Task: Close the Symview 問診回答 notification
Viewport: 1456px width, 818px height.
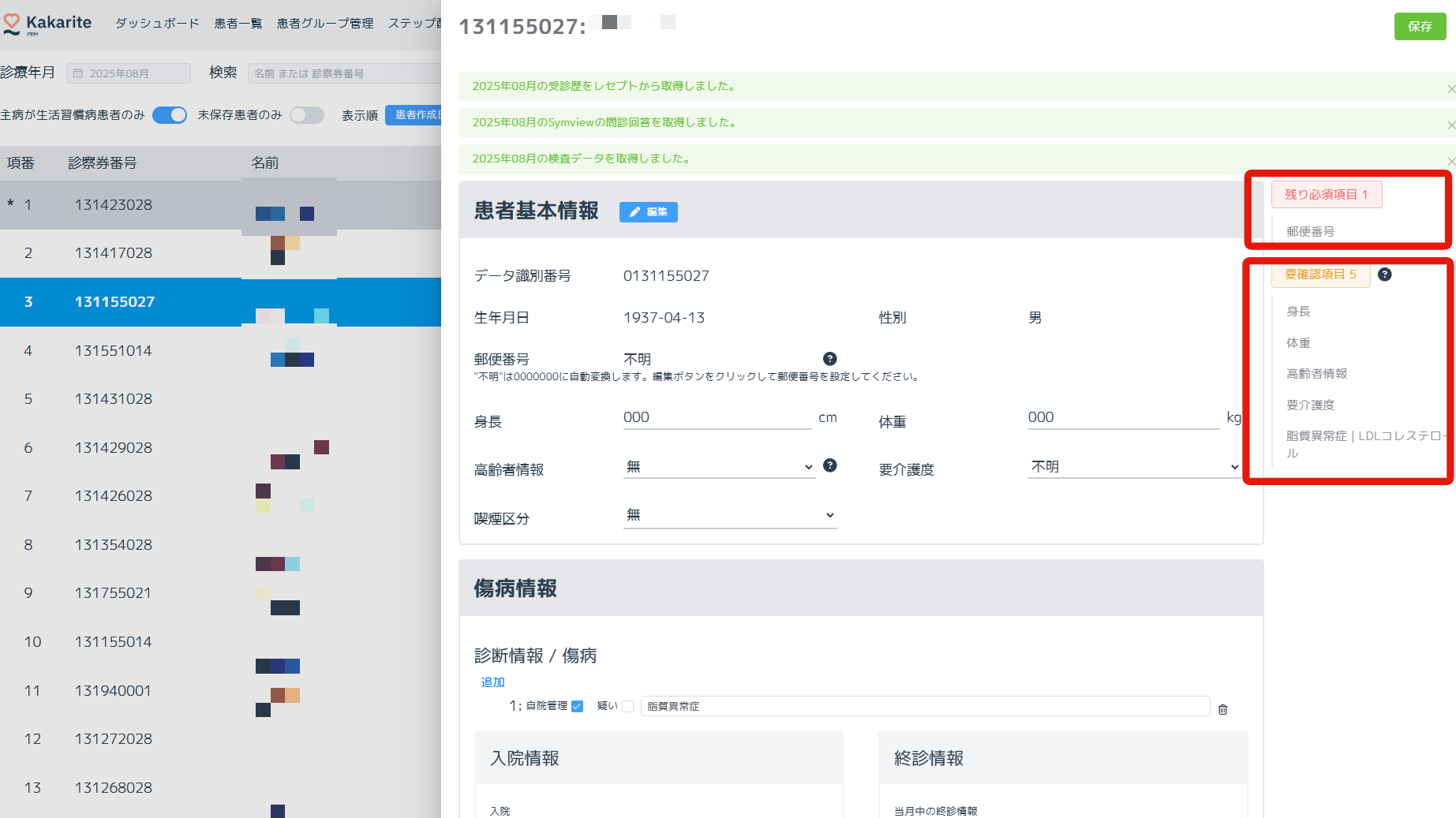Action: click(x=1450, y=125)
